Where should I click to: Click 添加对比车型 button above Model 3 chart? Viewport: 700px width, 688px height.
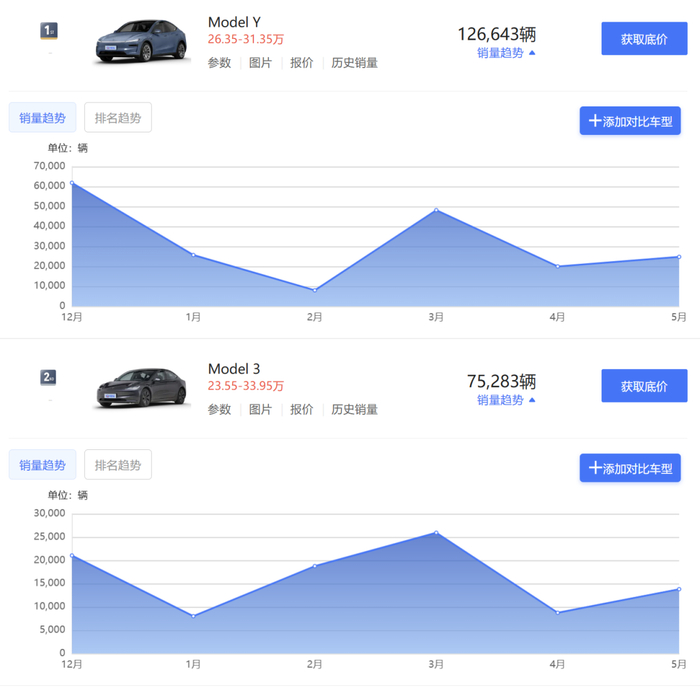pyautogui.click(x=630, y=468)
